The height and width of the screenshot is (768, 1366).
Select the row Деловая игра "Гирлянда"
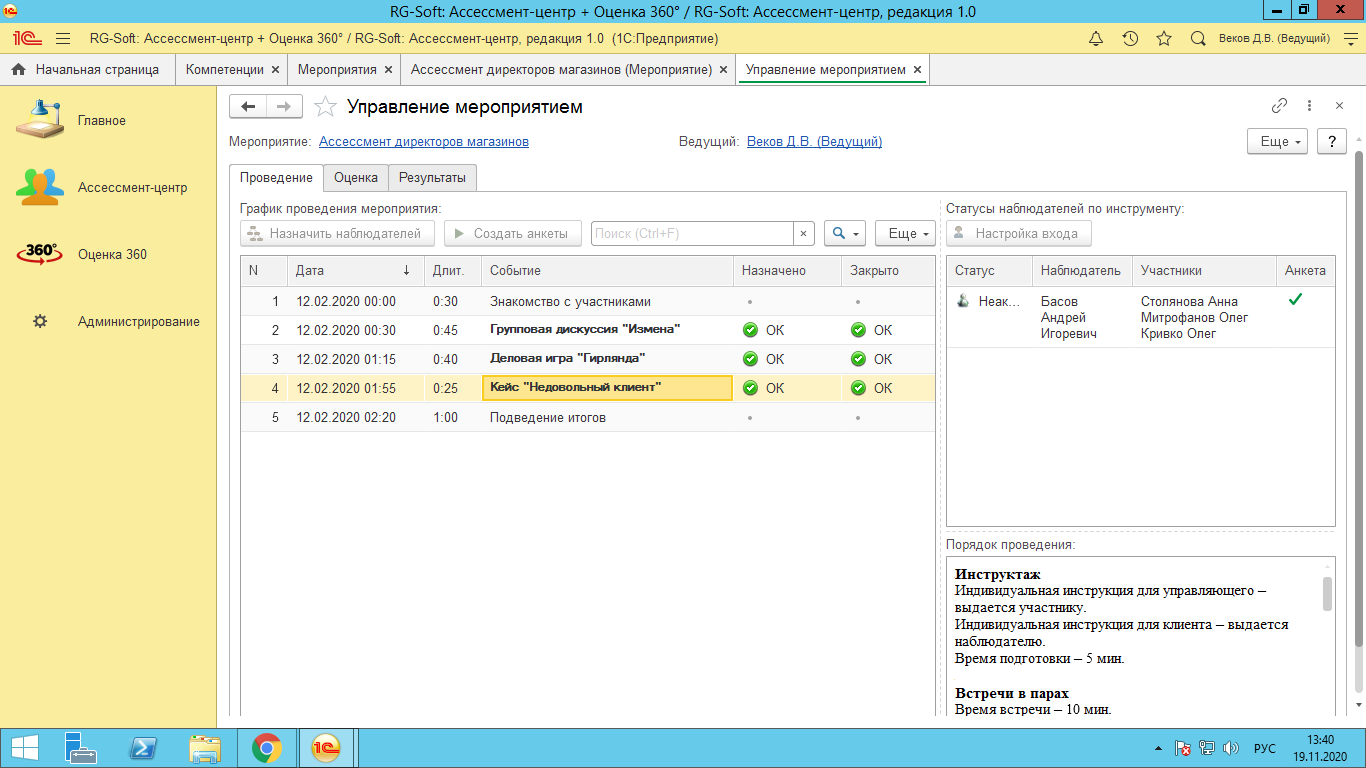point(588,359)
